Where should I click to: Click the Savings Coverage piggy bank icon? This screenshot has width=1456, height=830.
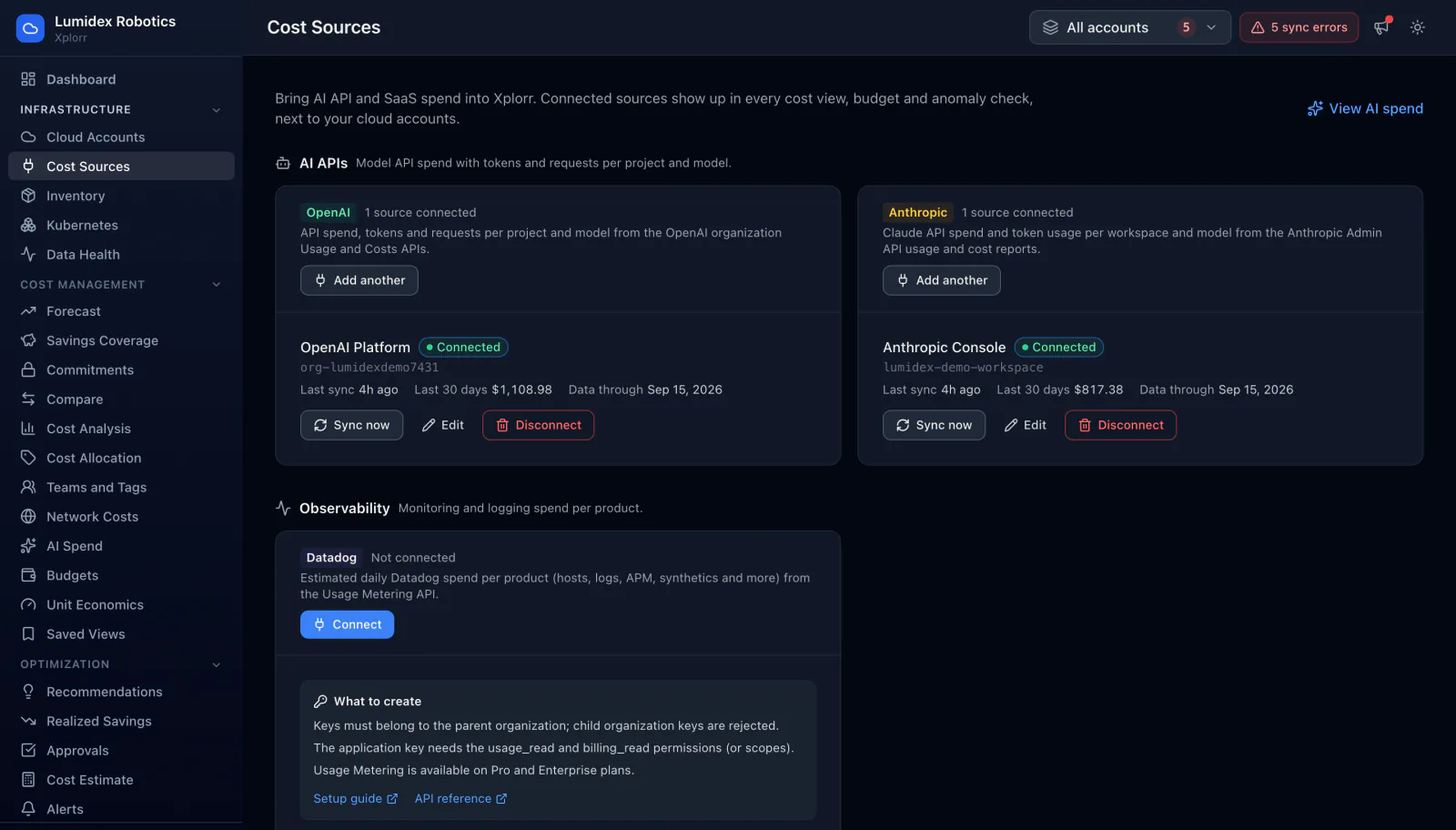pos(28,340)
